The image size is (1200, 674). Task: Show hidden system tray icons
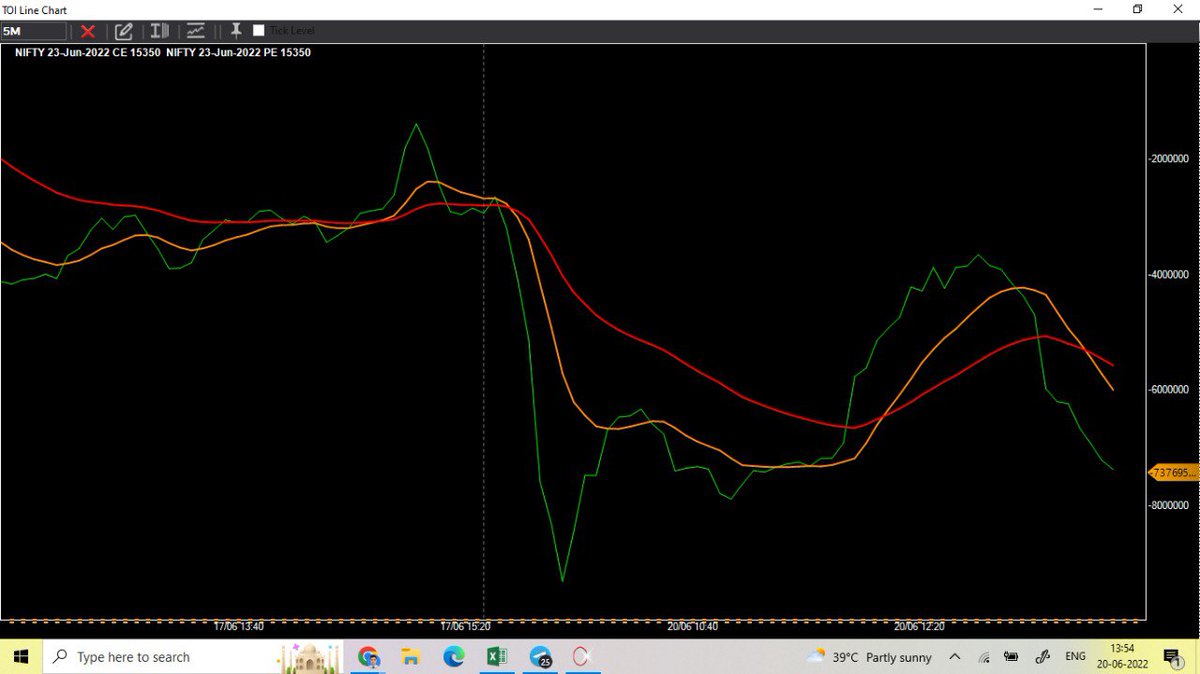[x=954, y=657]
